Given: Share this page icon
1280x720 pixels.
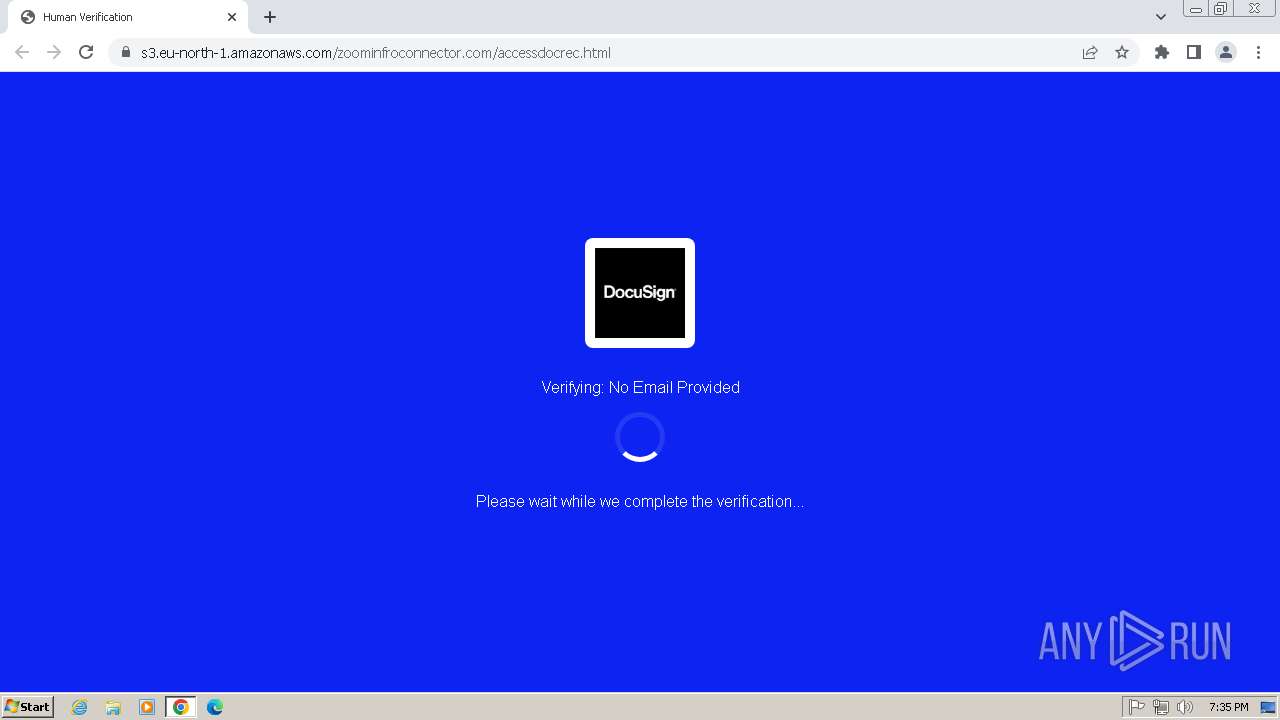Looking at the screenshot, I should point(1090,52).
